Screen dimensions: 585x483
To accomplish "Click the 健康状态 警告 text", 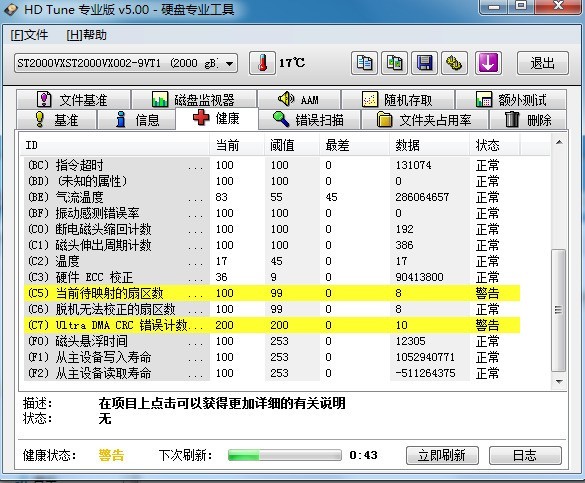I will [111, 455].
